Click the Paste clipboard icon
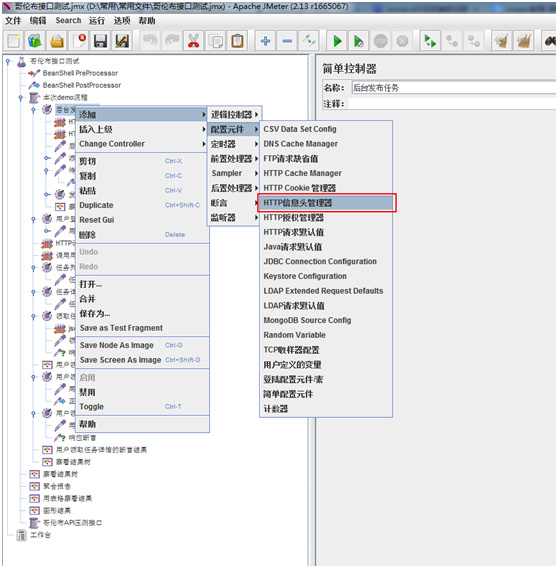This screenshot has width=558, height=568. pyautogui.click(x=237, y=41)
